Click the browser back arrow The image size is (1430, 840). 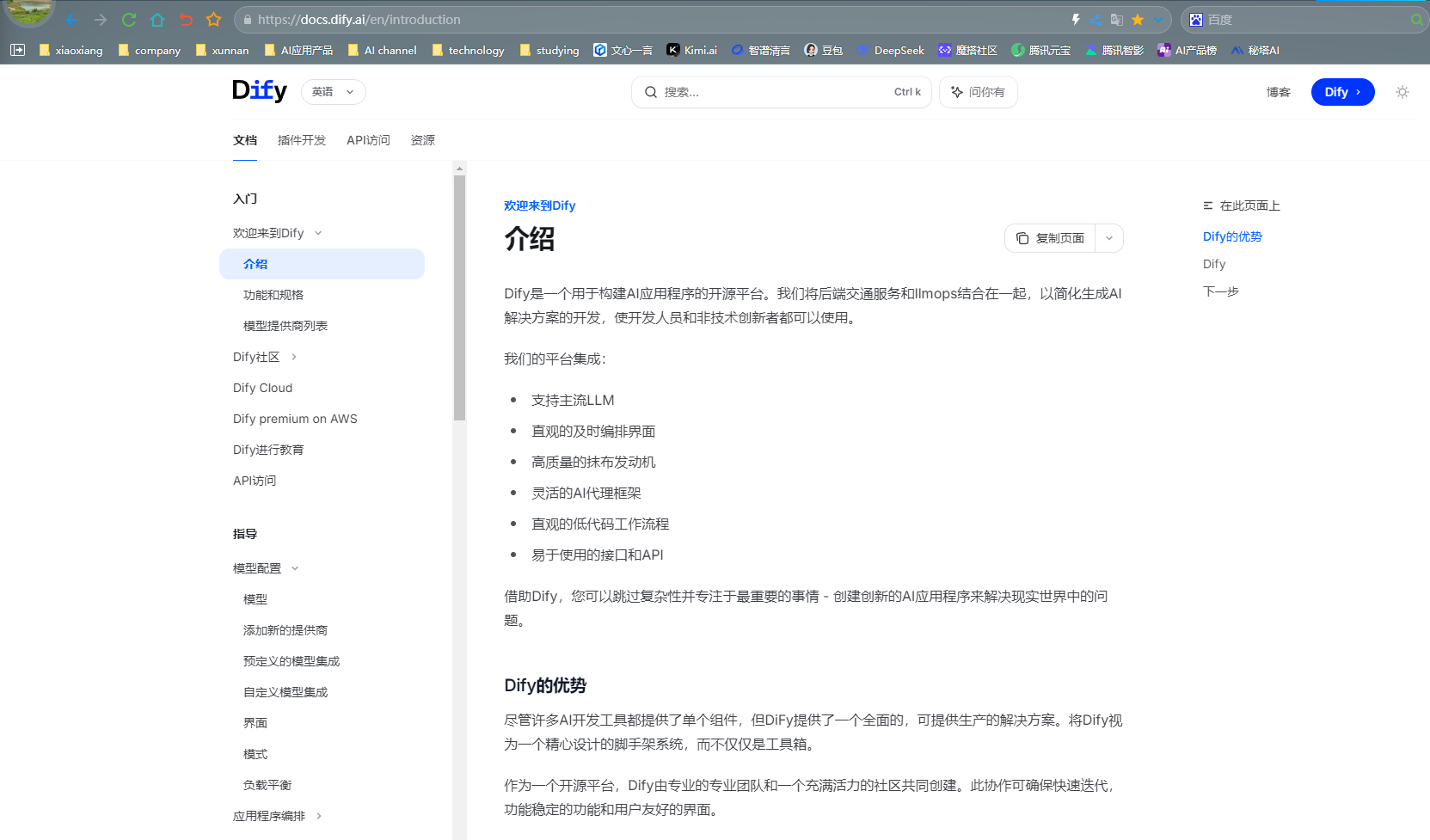coord(73,20)
